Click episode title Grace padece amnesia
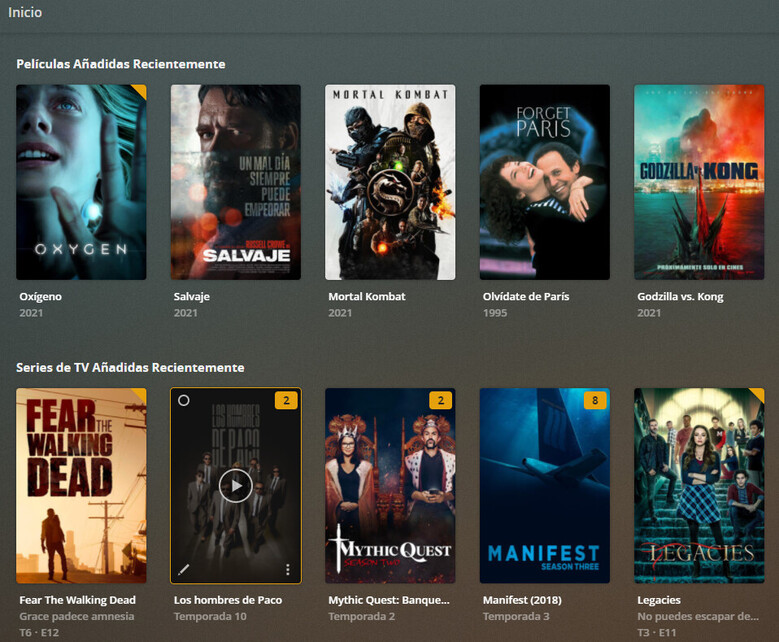Screen dimensions: 779x642 click(x=77, y=617)
